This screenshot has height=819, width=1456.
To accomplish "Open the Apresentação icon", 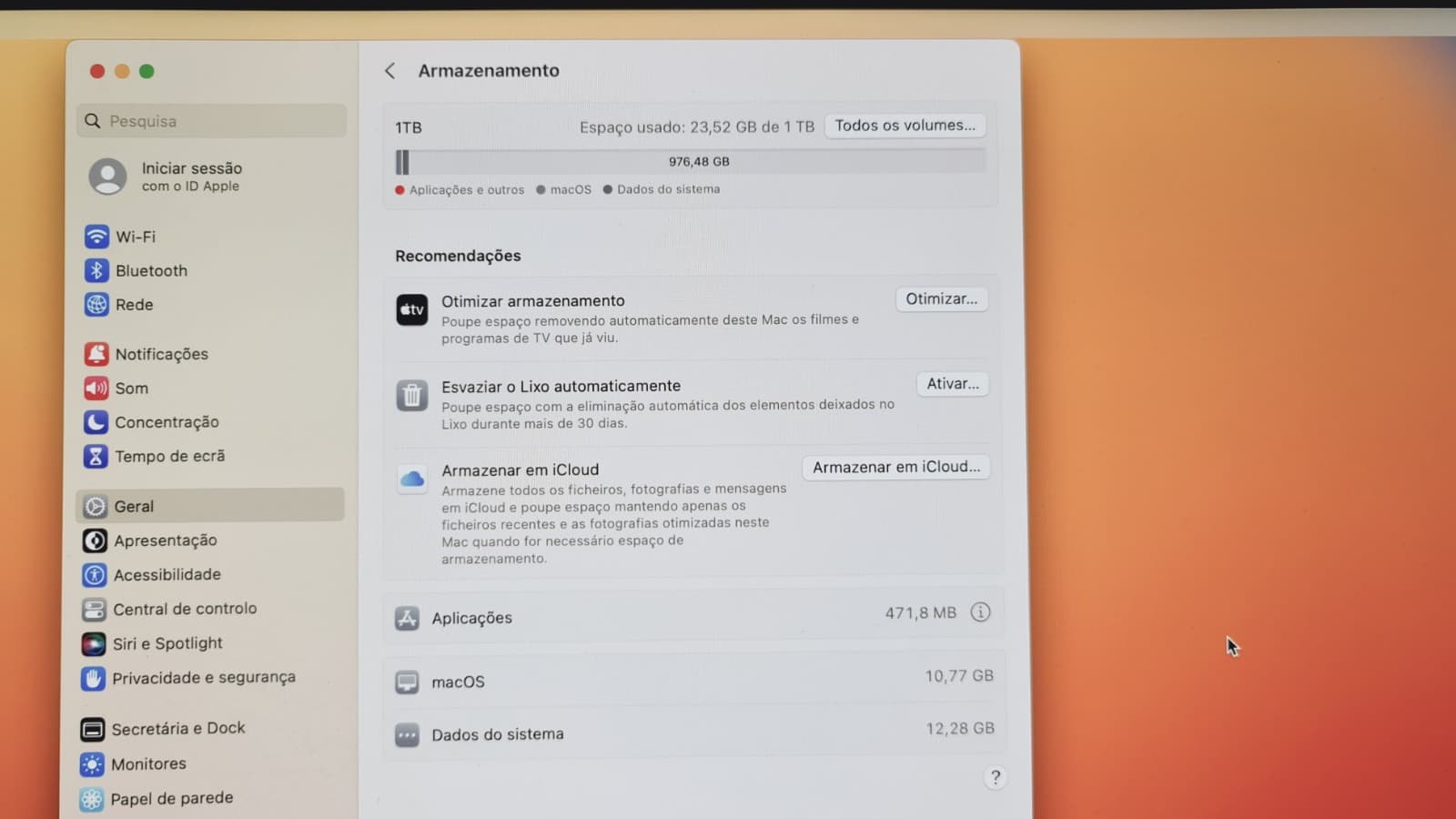I will (x=95, y=541).
